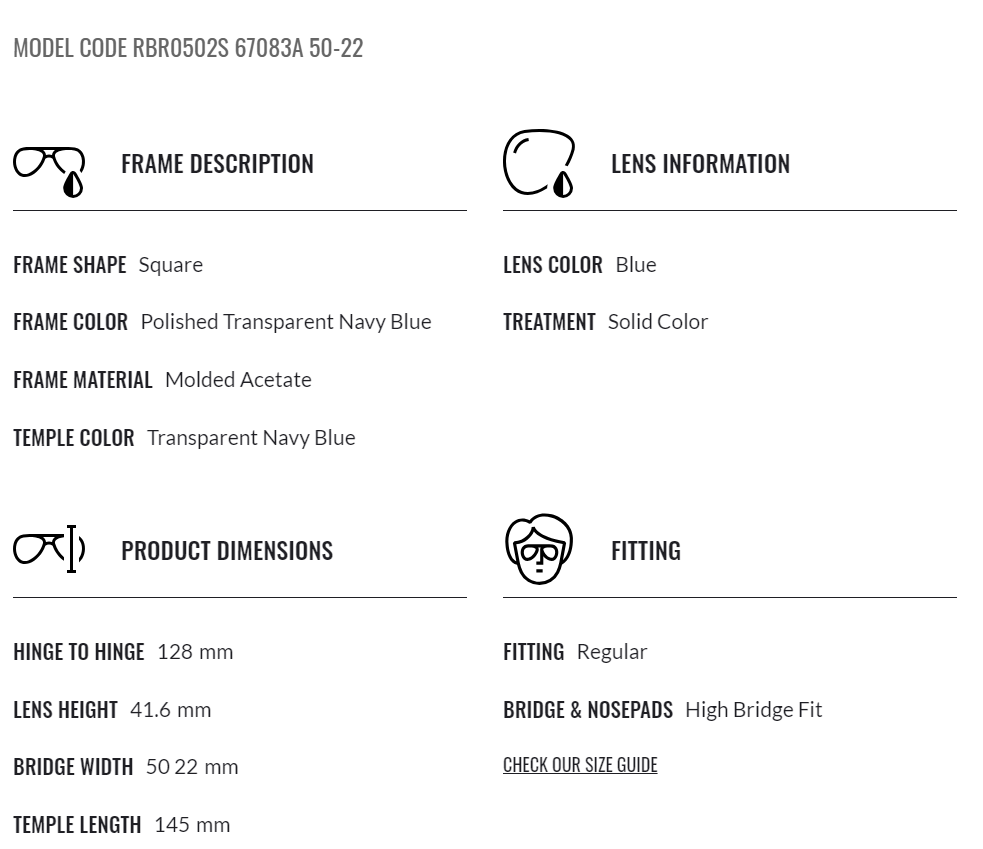Open the Check Our Size Guide link
This screenshot has height=849, width=983.
(x=580, y=765)
